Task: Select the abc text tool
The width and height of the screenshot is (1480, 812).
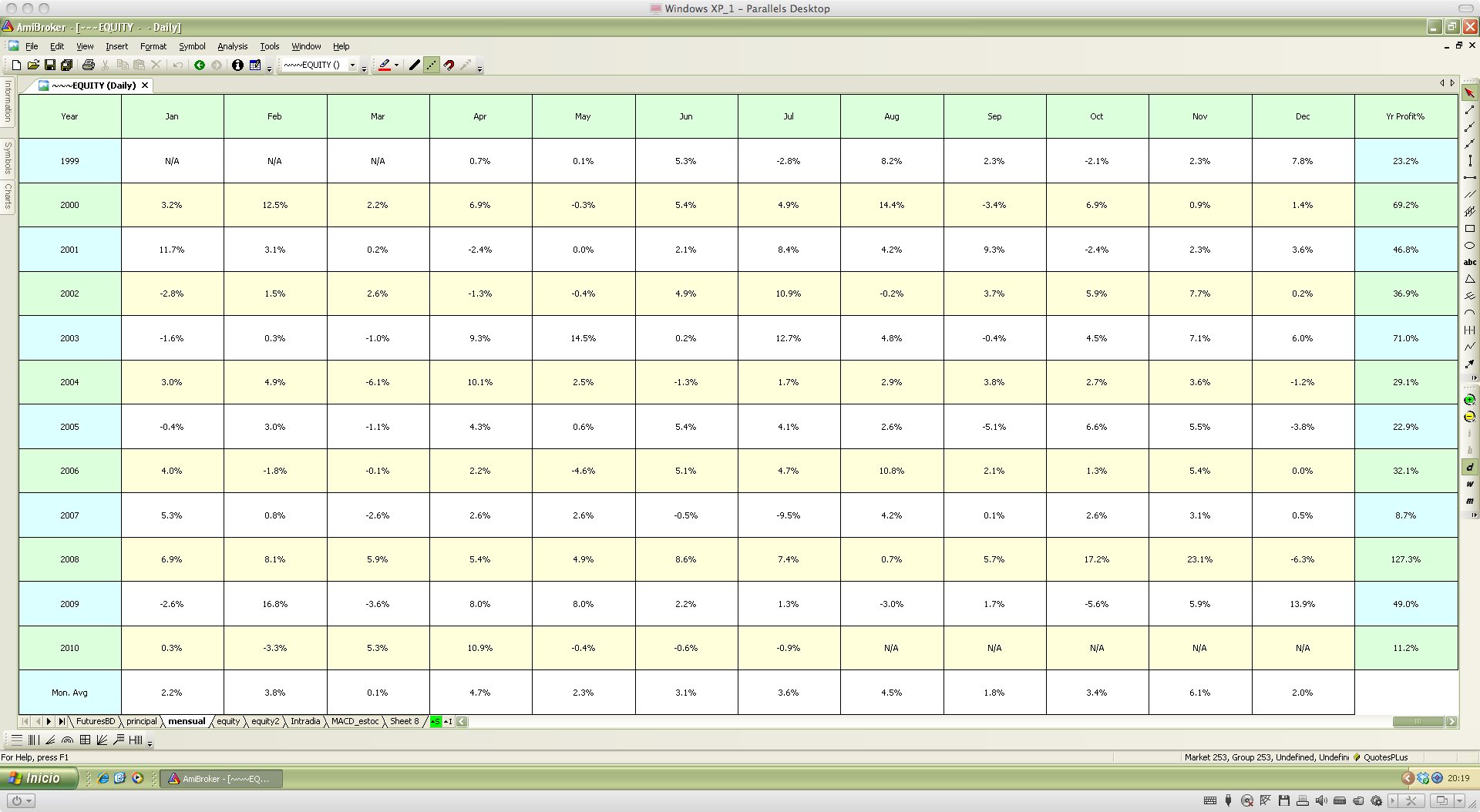Action: tap(1470, 263)
